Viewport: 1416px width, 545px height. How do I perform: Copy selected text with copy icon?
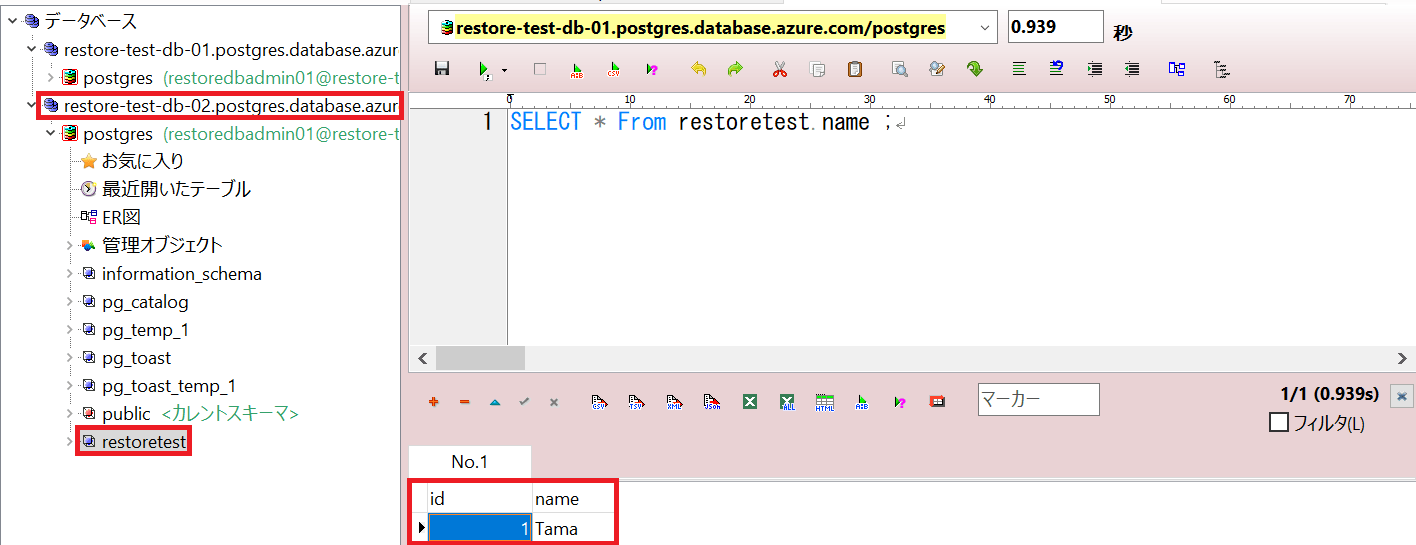click(x=817, y=69)
